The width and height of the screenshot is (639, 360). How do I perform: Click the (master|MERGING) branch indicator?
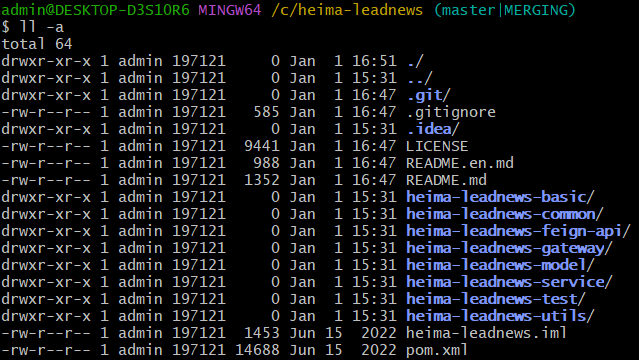505,10
